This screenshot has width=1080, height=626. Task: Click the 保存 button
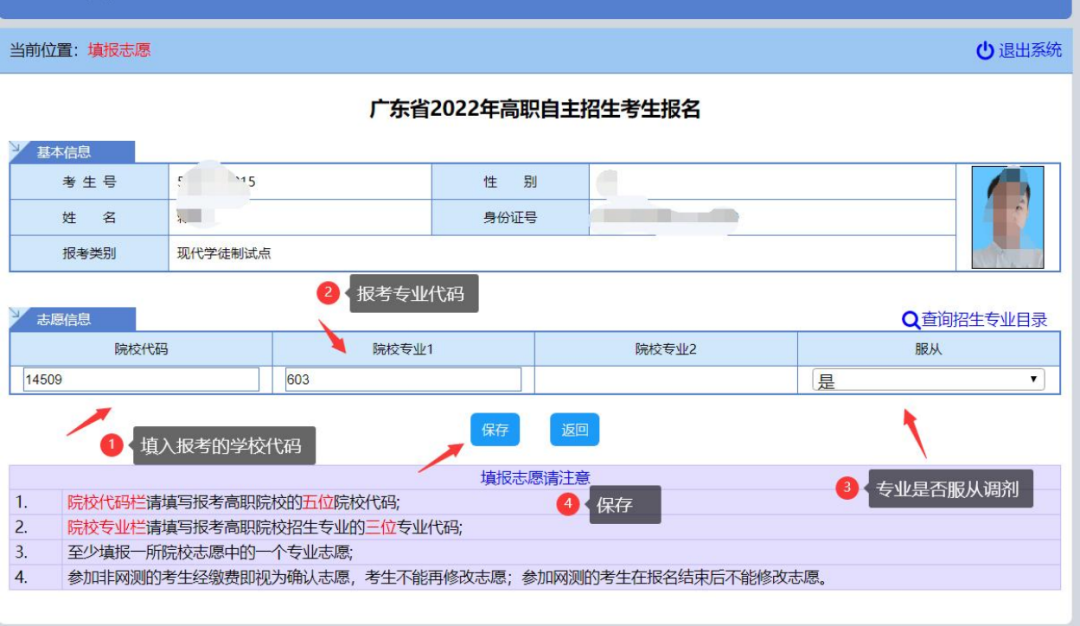point(495,430)
